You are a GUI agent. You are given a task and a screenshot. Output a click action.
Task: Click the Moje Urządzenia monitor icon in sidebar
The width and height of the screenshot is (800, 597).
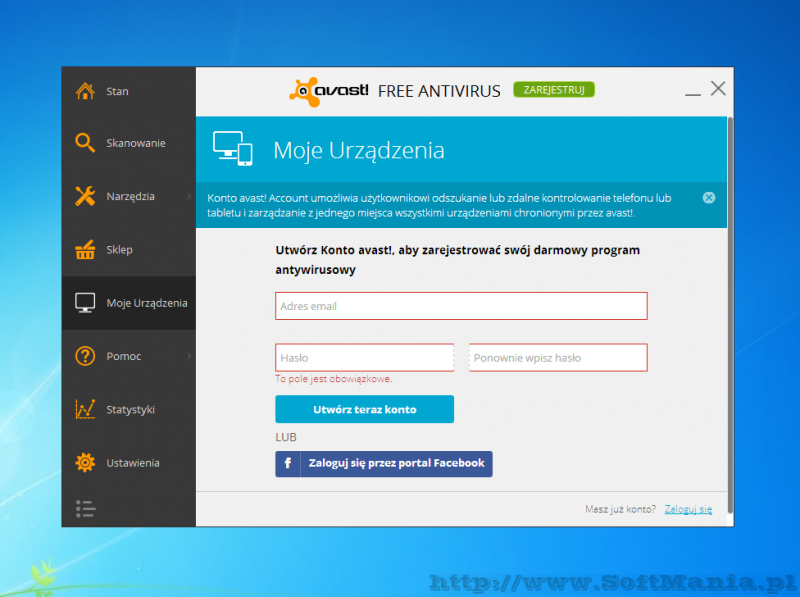coord(85,303)
